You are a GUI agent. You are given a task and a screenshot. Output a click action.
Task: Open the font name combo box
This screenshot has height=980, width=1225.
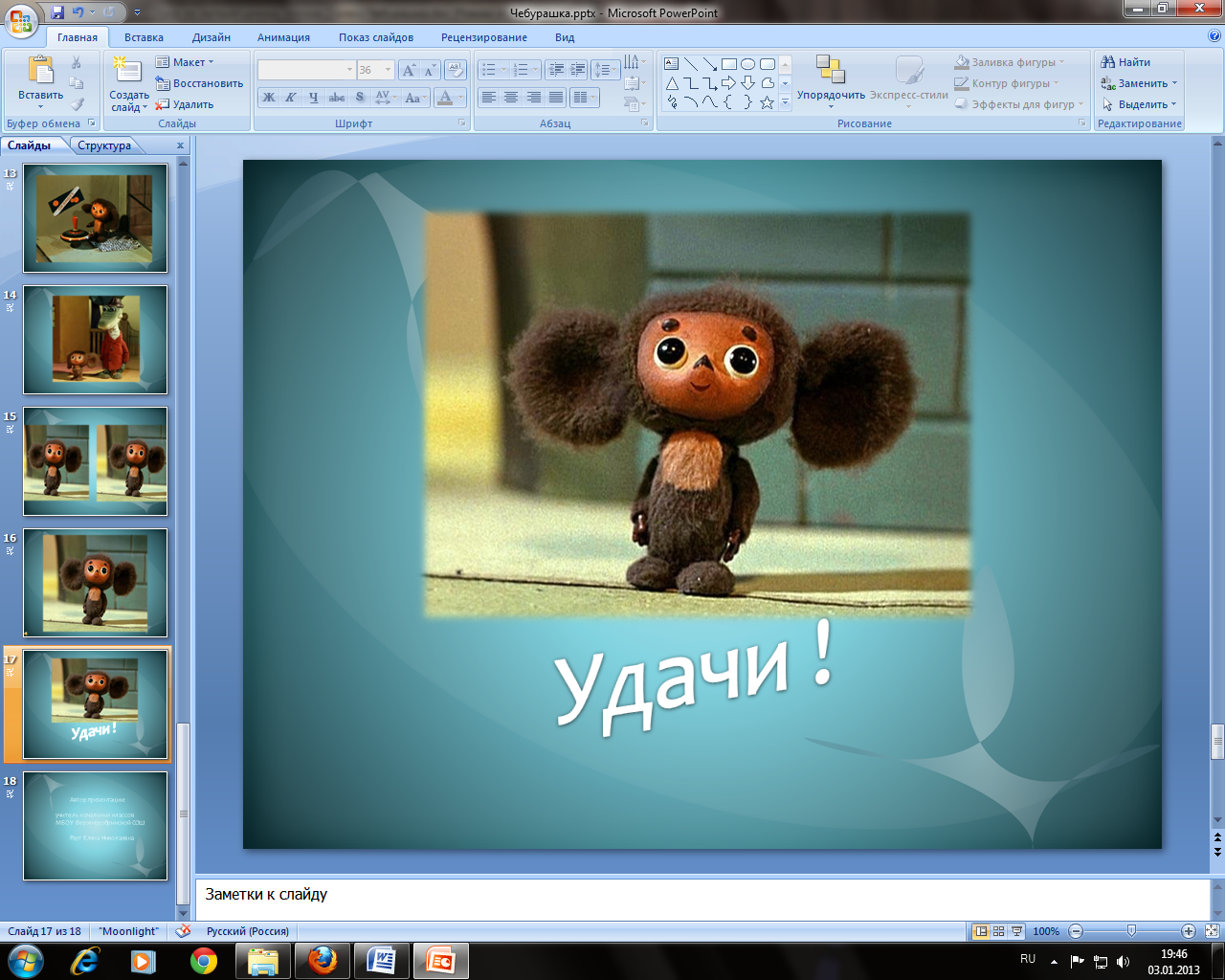pyautogui.click(x=306, y=70)
